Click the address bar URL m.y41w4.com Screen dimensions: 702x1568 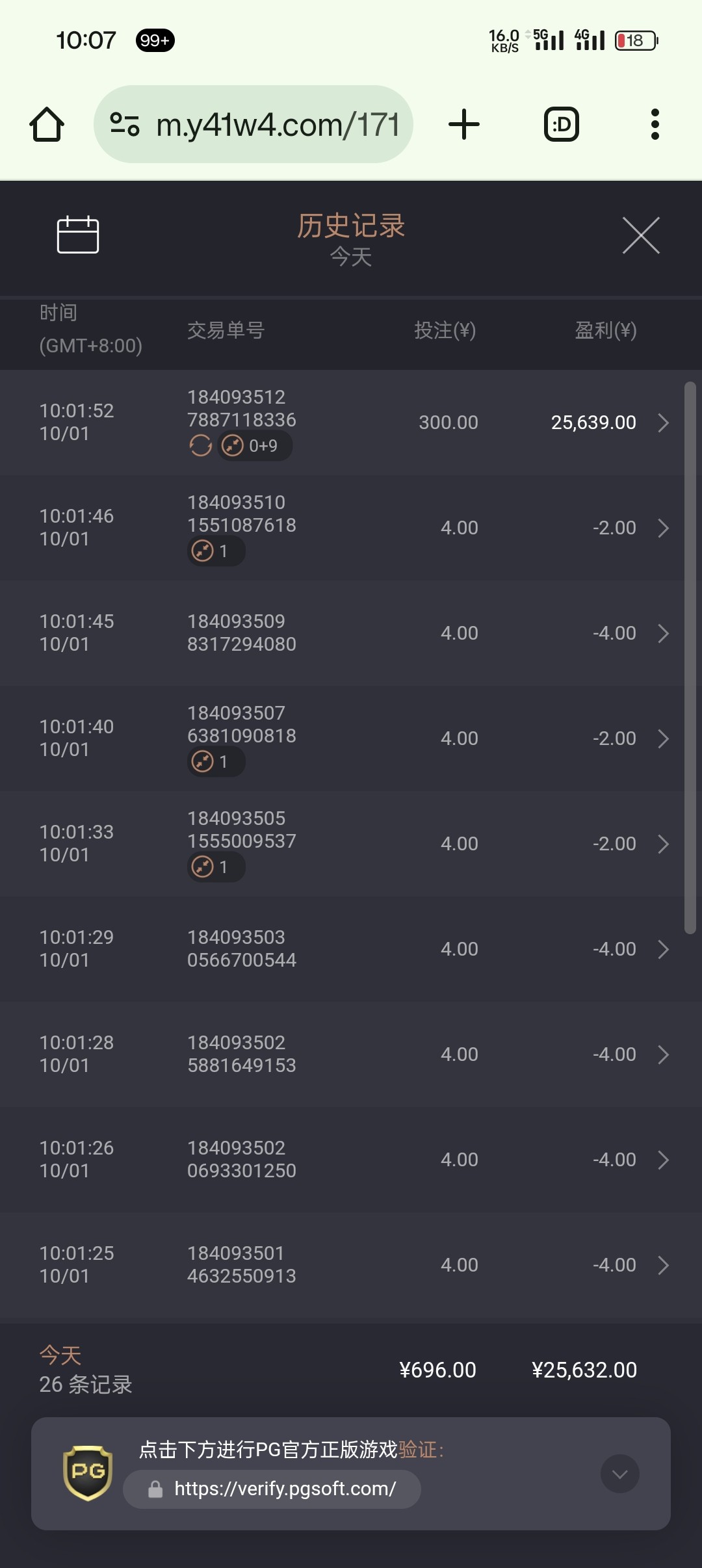point(278,124)
